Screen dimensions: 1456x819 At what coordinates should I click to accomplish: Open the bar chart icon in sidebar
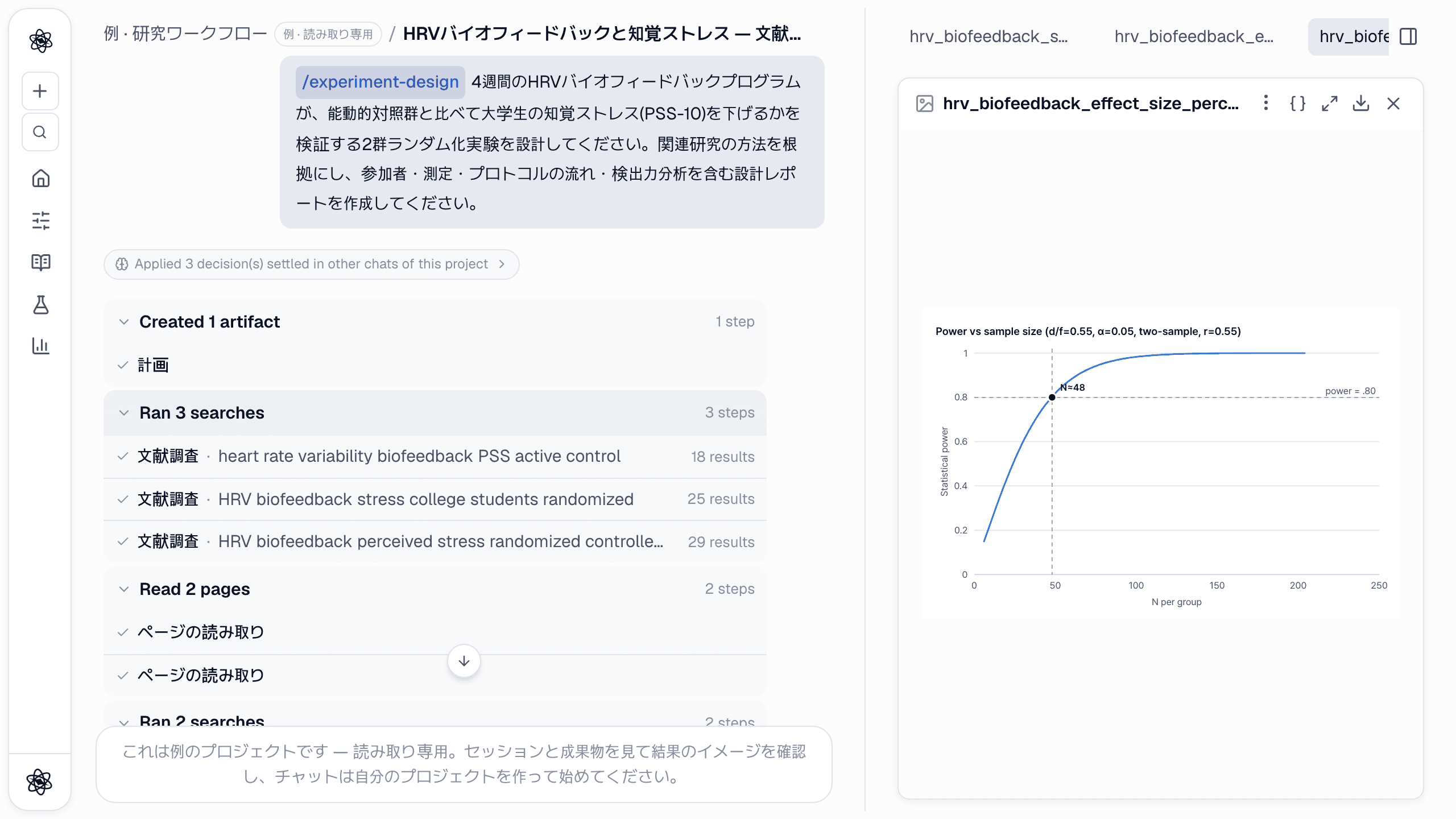(x=40, y=345)
